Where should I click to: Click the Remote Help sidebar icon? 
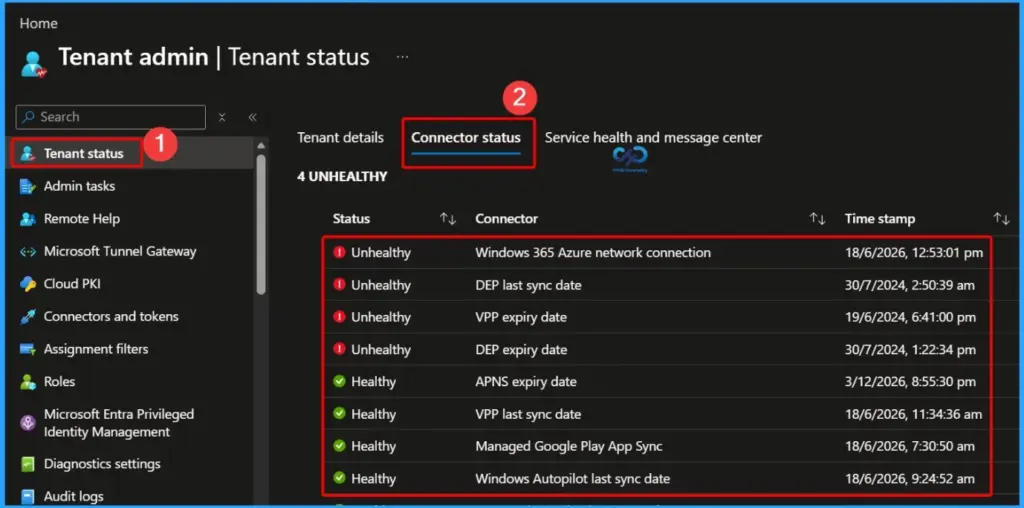click(27, 219)
